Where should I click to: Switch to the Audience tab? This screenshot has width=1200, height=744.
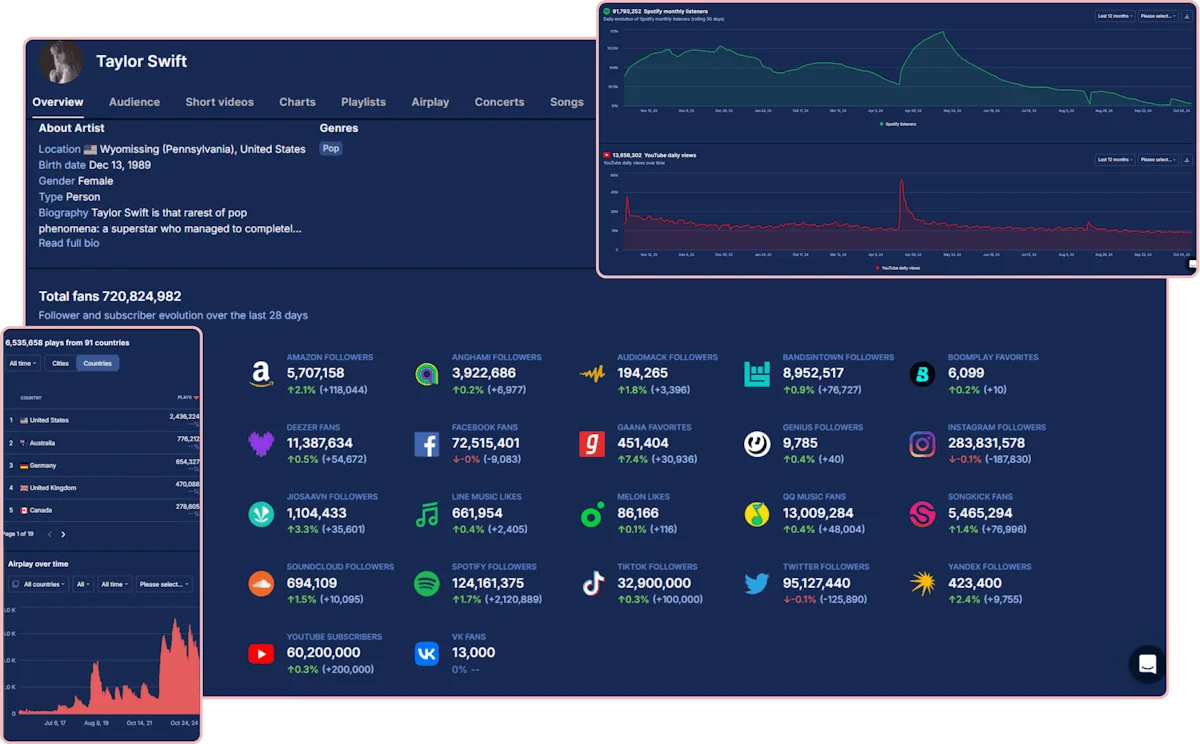click(x=134, y=102)
